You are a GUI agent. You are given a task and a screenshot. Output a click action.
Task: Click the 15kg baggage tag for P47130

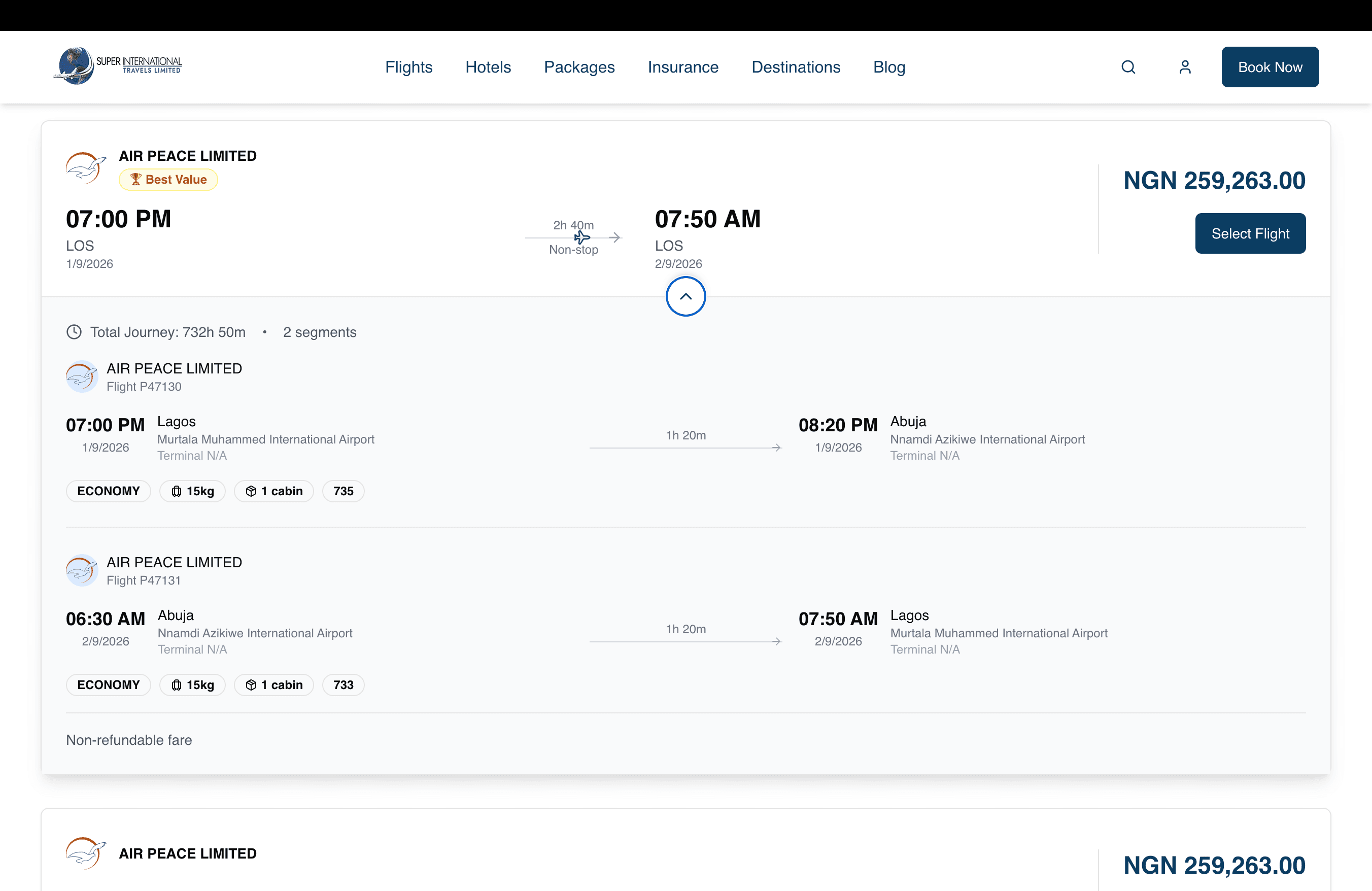tap(192, 492)
